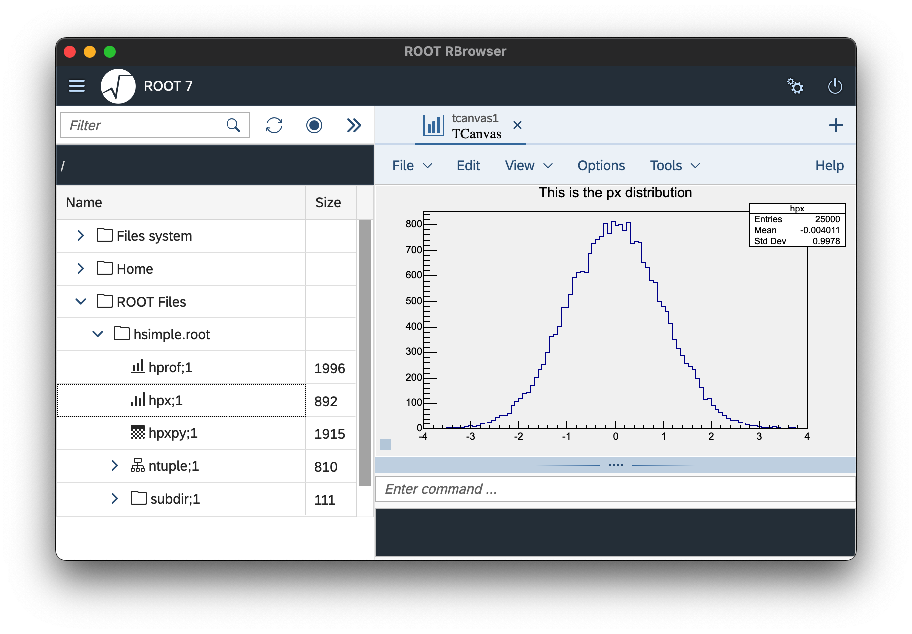
Task: Close the tcanvas1 tab
Action: (x=517, y=125)
